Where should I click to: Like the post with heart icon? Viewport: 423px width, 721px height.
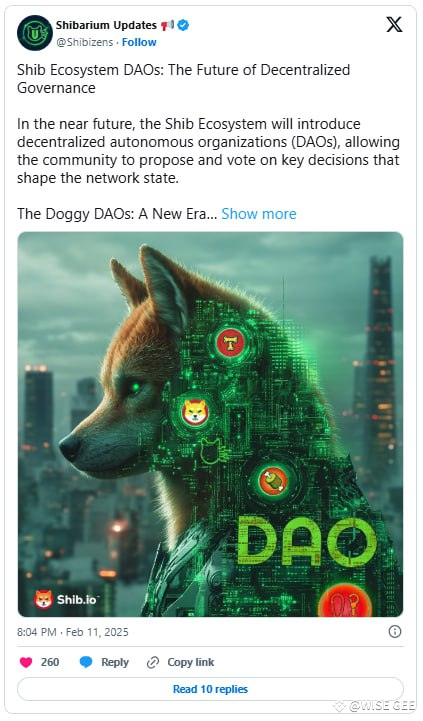tap(26, 662)
